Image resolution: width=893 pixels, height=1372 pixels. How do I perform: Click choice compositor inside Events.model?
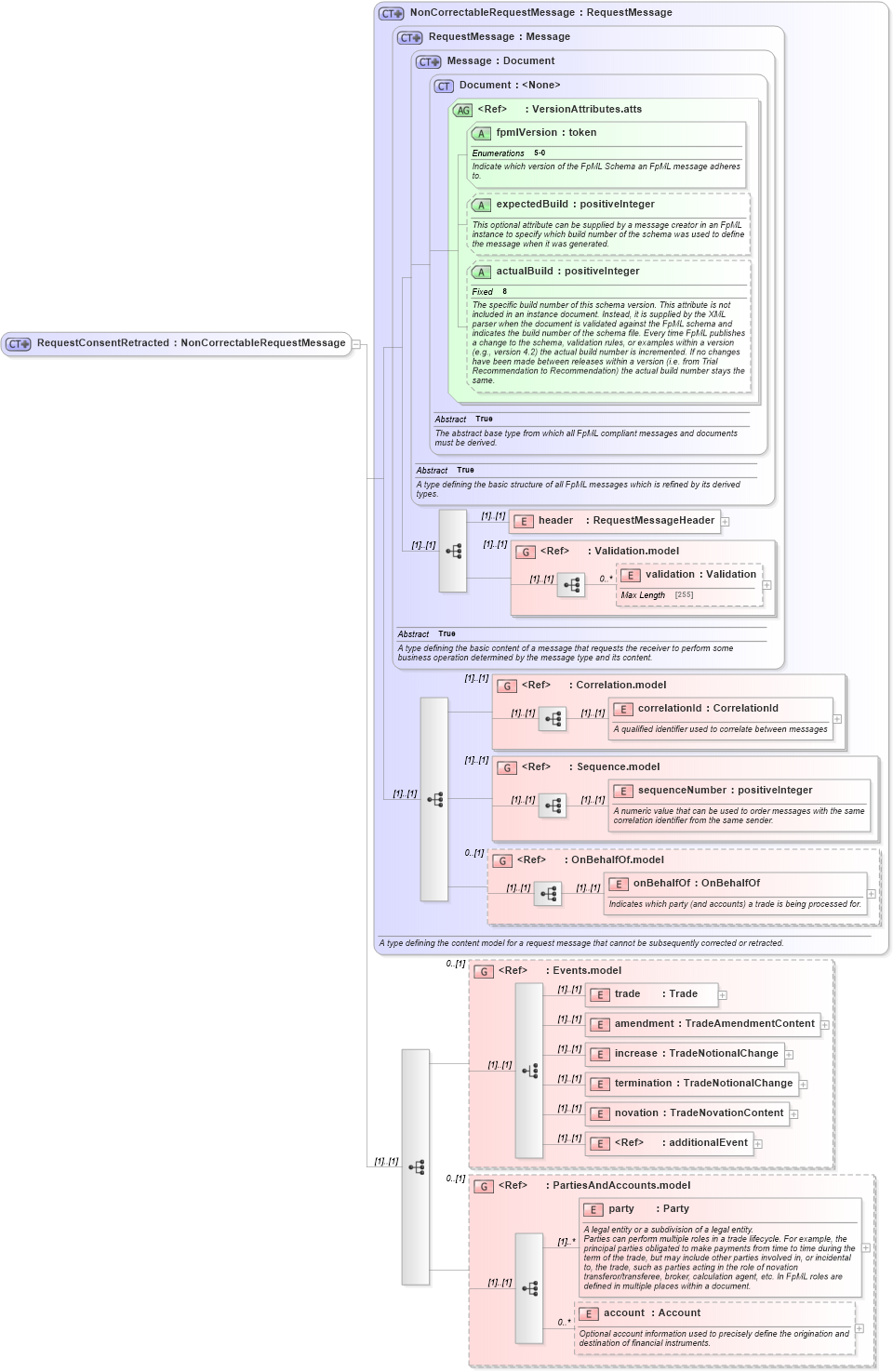coord(529,1071)
